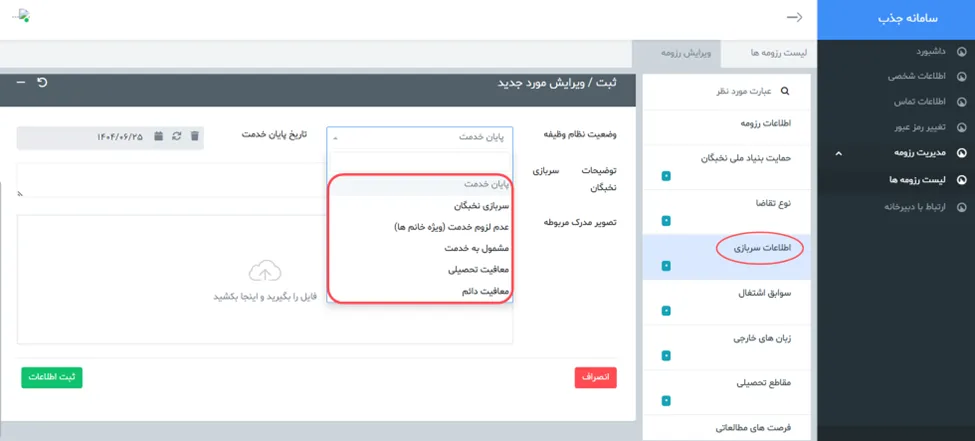
Task: Click the green ثبت اطلاعات button
Action: click(x=51, y=377)
